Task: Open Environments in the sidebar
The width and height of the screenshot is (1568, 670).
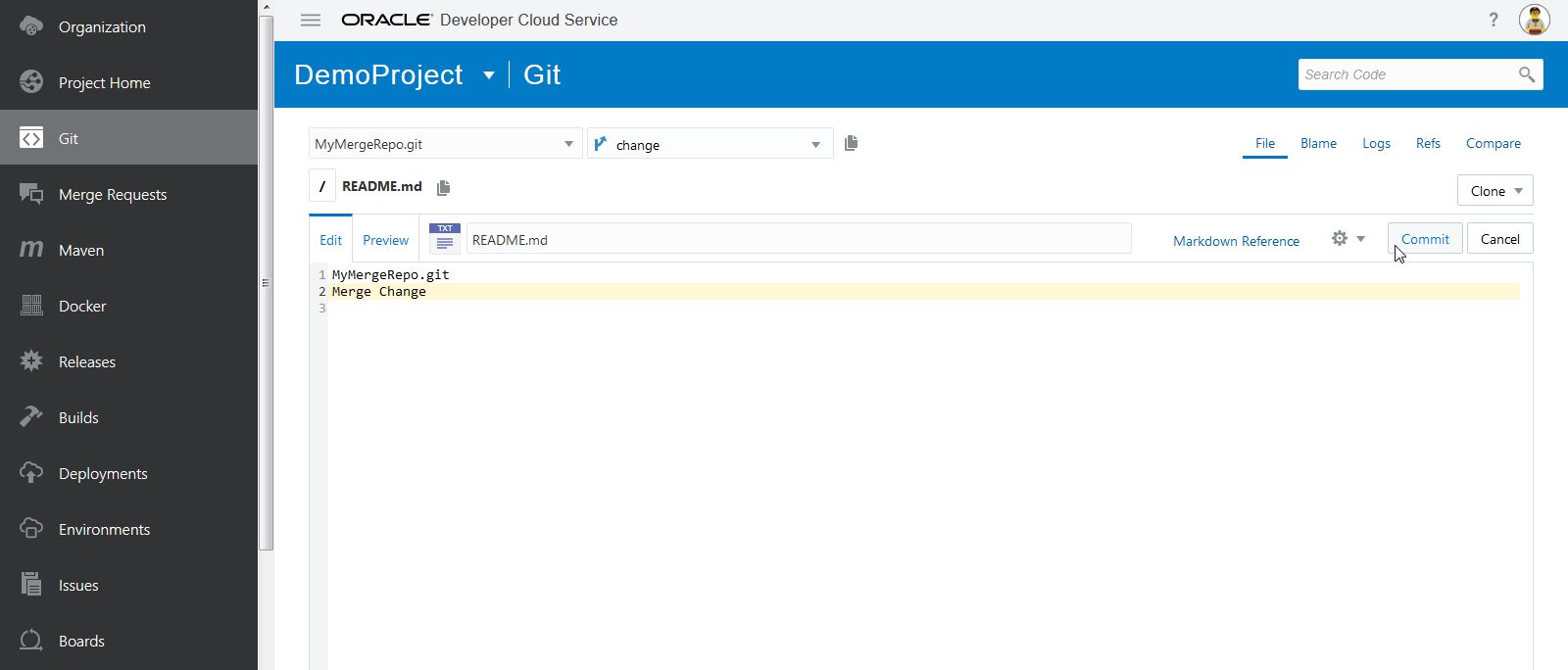Action: pyautogui.click(x=129, y=529)
